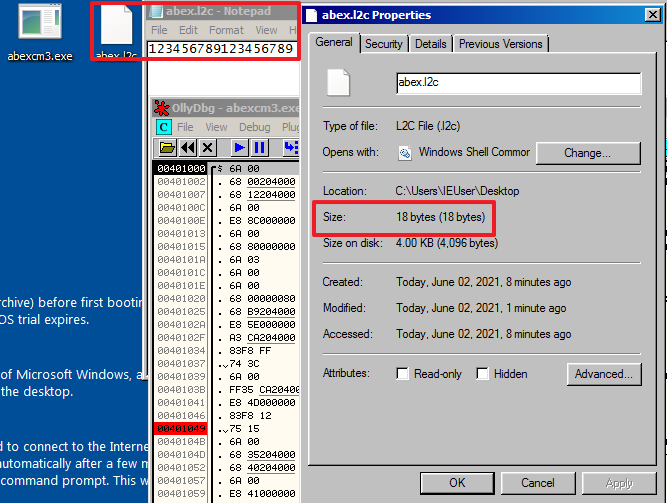Click Step into icon in OllyDbg toolbar

point(291,148)
